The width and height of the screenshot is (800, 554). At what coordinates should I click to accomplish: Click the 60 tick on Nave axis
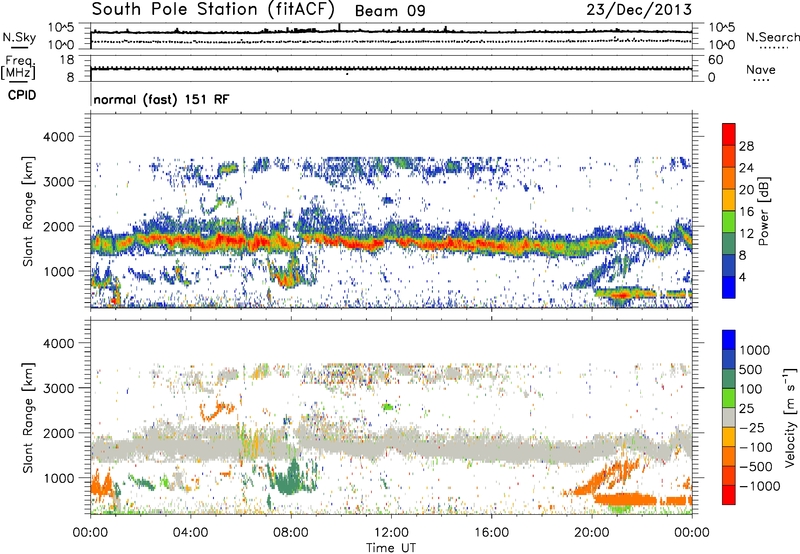715,60
